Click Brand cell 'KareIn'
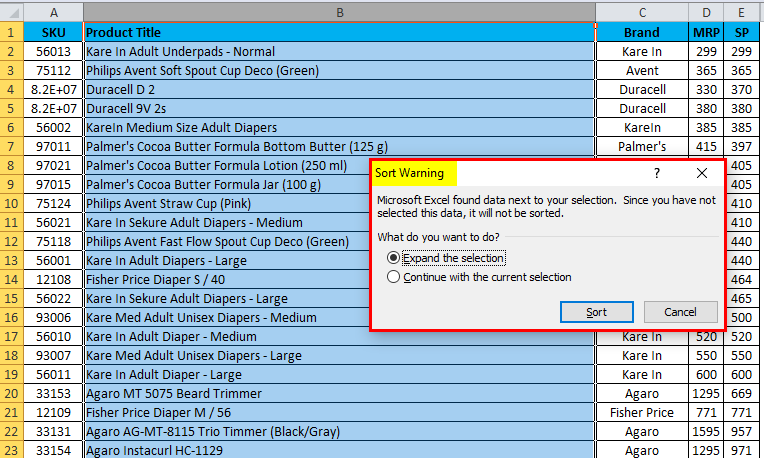Screen dimensions: 764x458 (642, 127)
